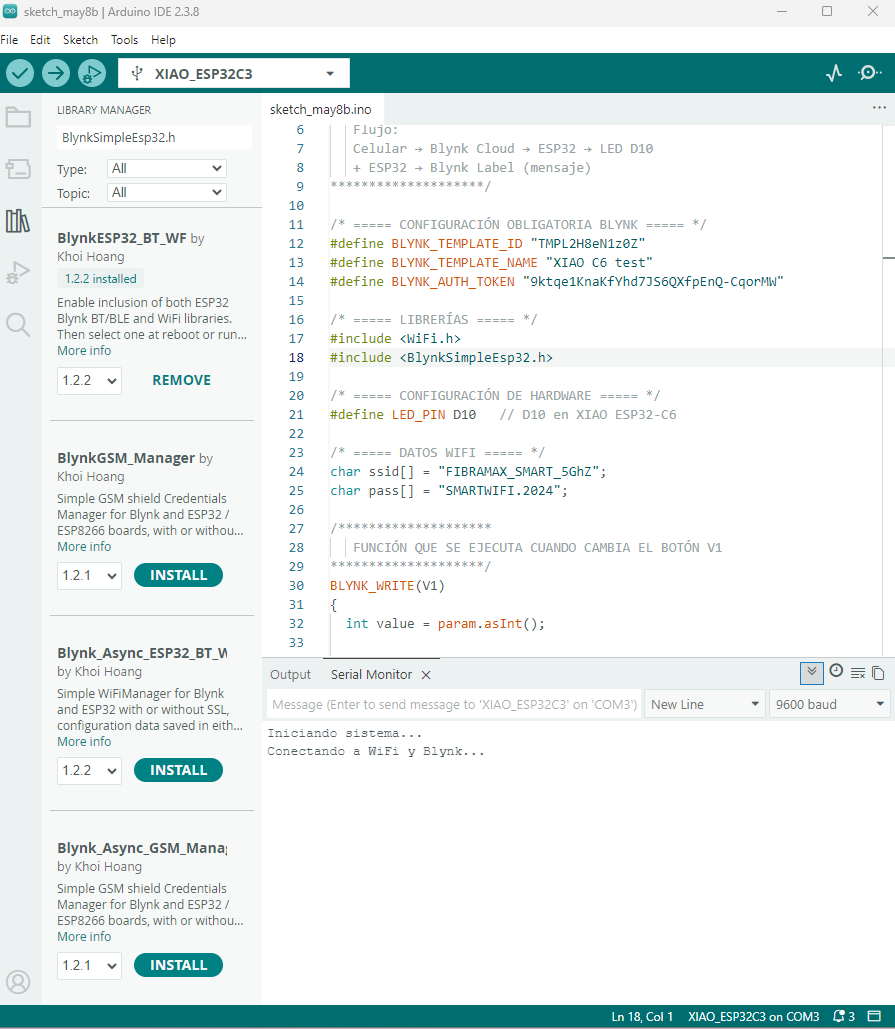This screenshot has width=895, height=1029.
Task: Open the Search sidebar icon
Action: [x=18, y=324]
